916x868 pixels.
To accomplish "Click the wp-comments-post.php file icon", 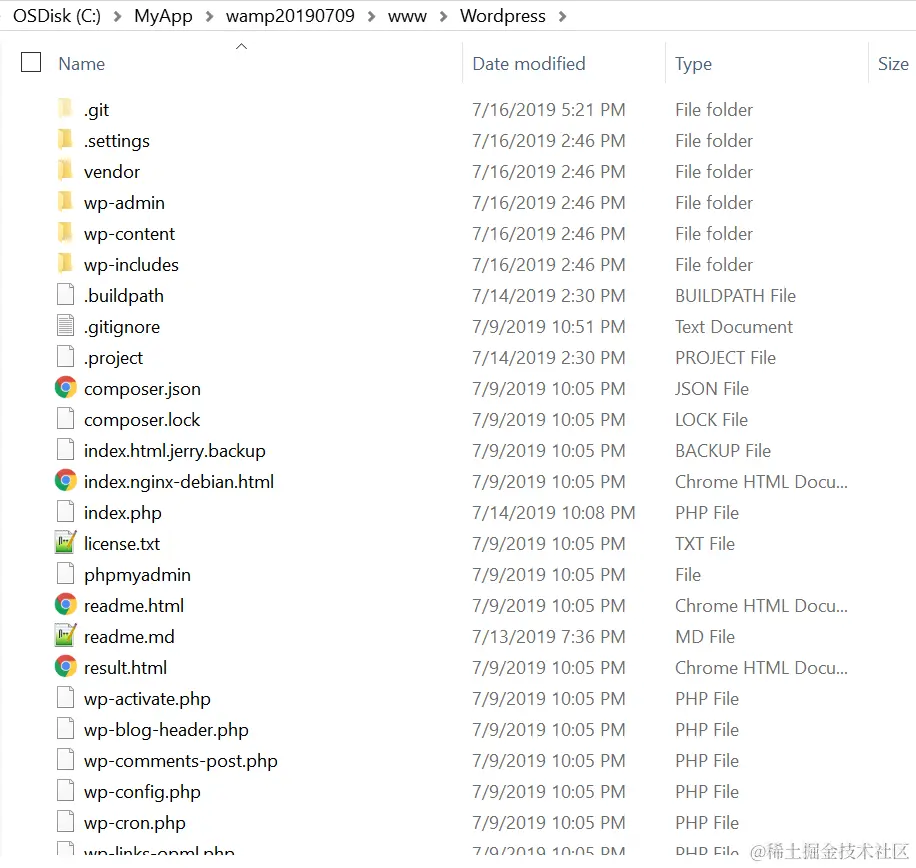I will tap(65, 759).
